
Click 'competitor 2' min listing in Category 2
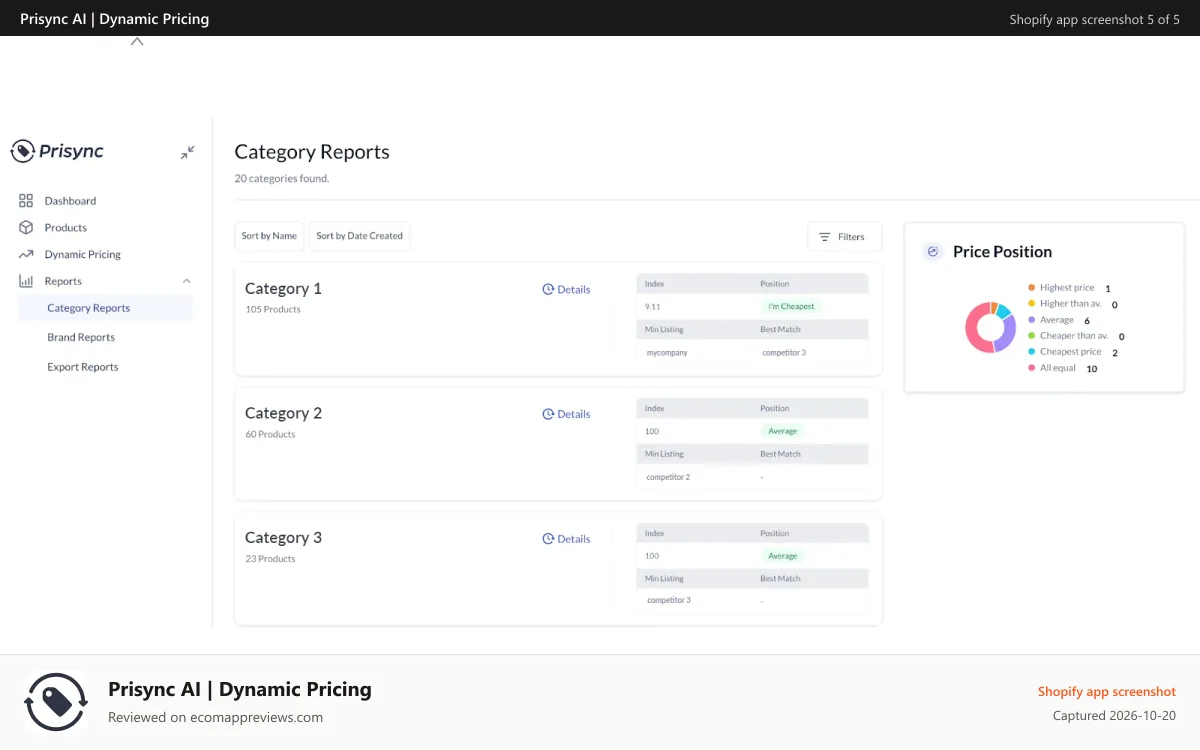tap(668, 477)
